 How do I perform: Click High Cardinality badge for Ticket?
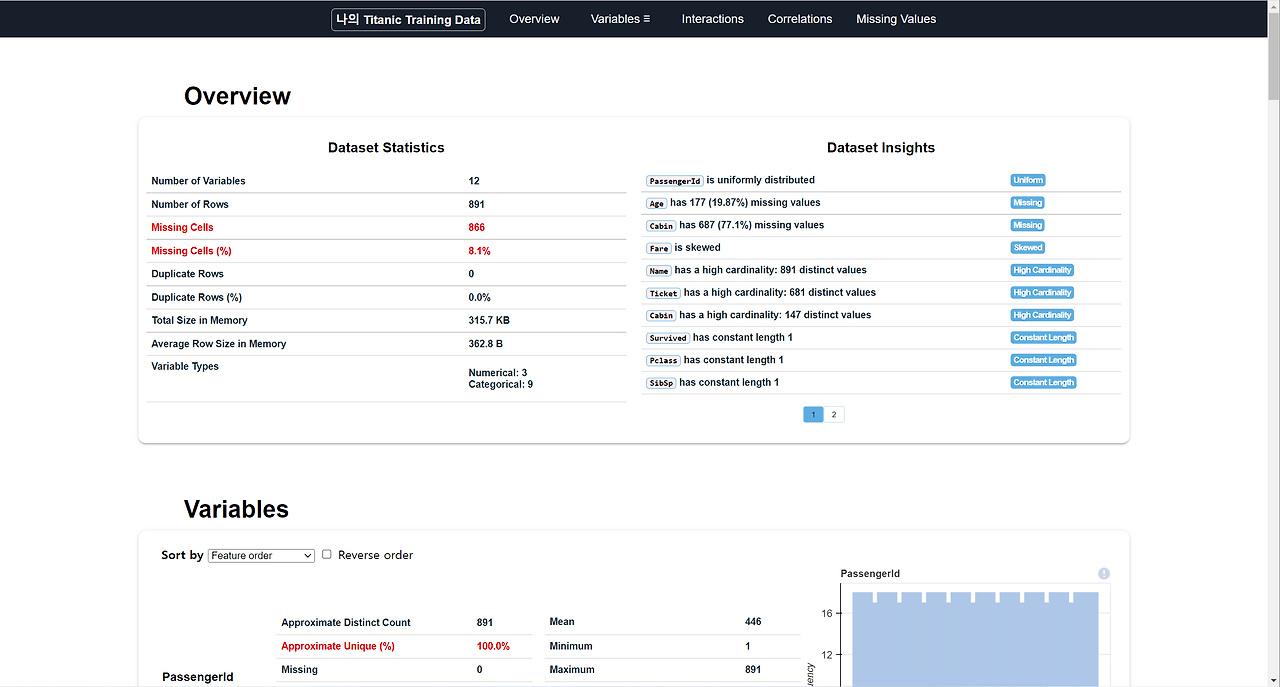point(1042,292)
